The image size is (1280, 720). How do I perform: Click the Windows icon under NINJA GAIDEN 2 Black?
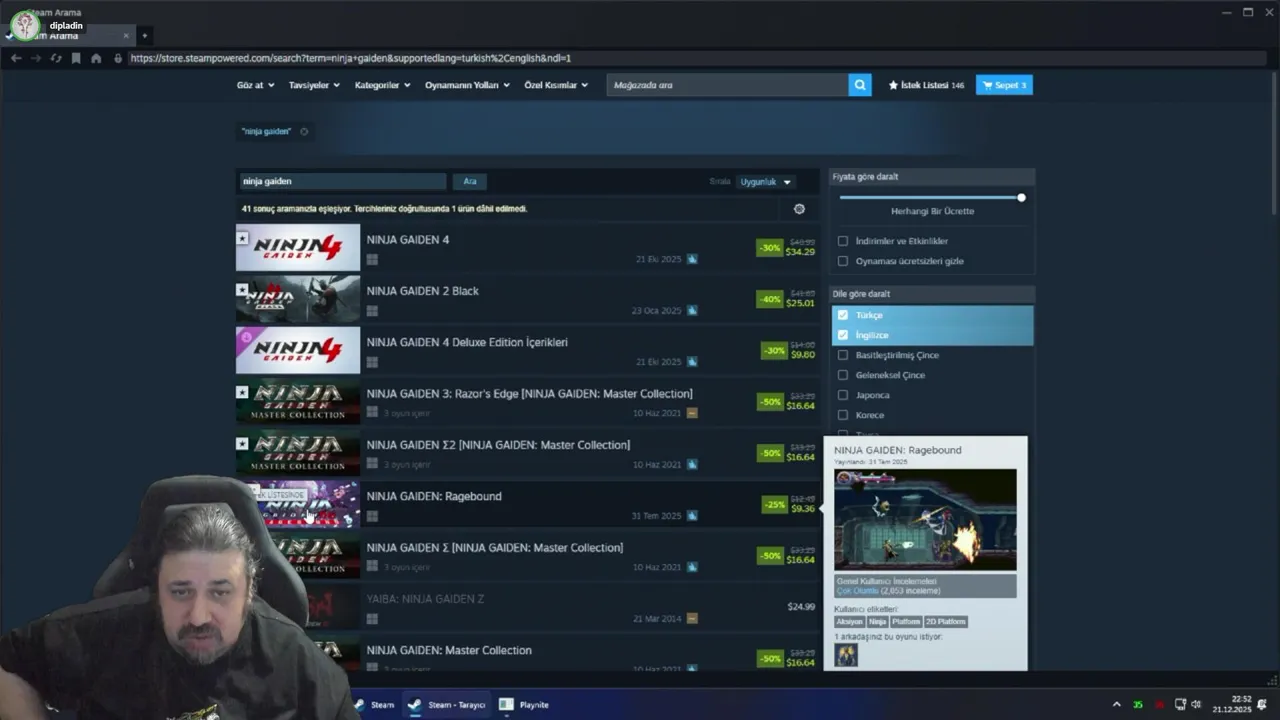372,310
